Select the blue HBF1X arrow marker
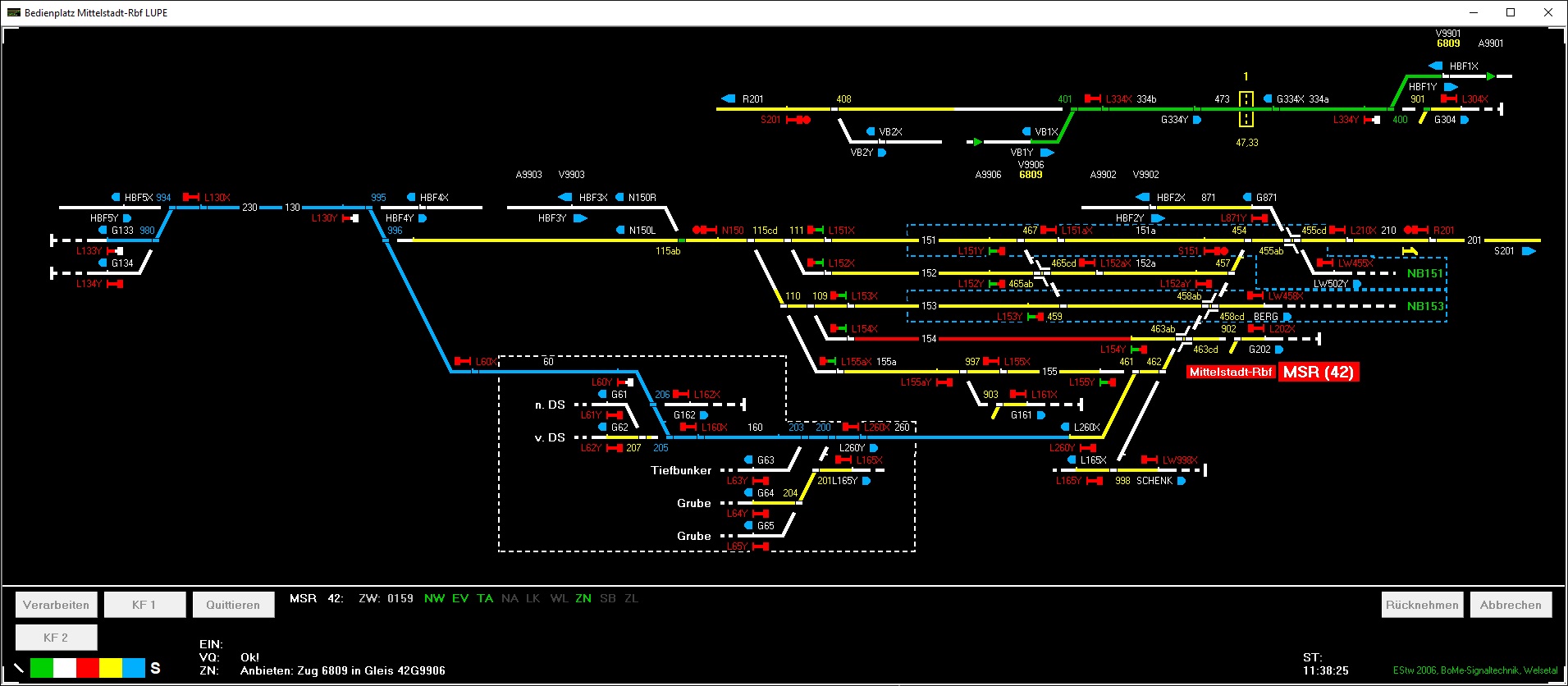The width and height of the screenshot is (1568, 686). pos(1435,66)
